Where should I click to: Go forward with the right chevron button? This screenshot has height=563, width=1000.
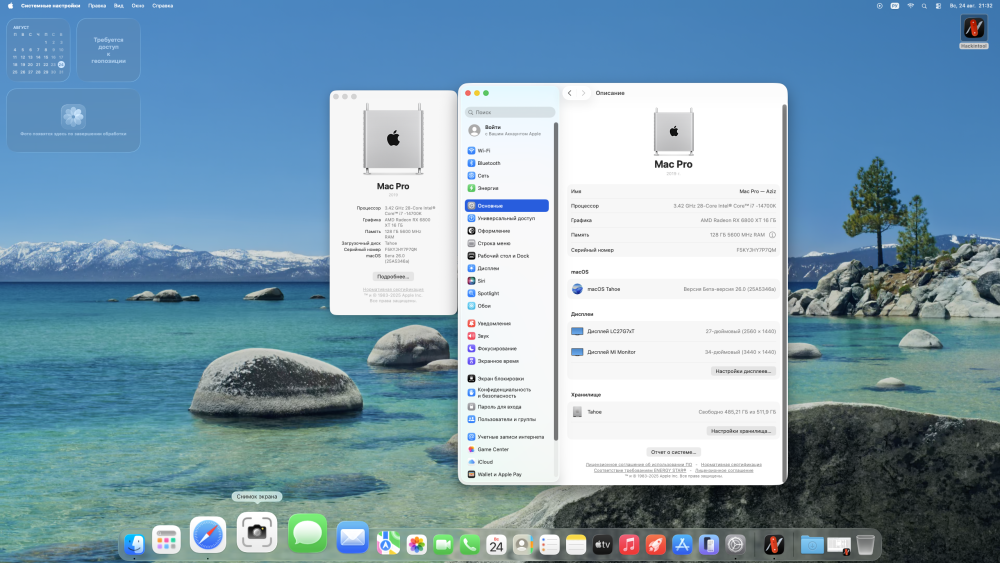pyautogui.click(x=583, y=93)
